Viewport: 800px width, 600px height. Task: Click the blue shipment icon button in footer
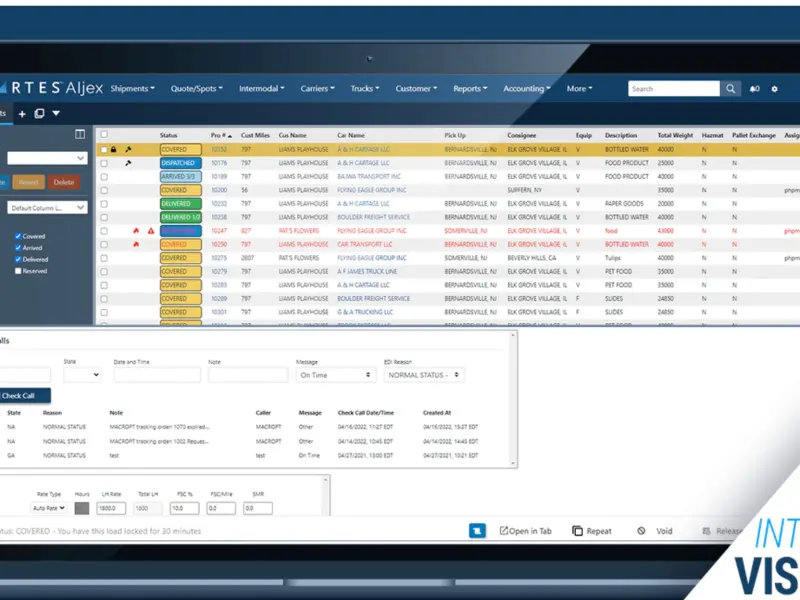coord(477,531)
